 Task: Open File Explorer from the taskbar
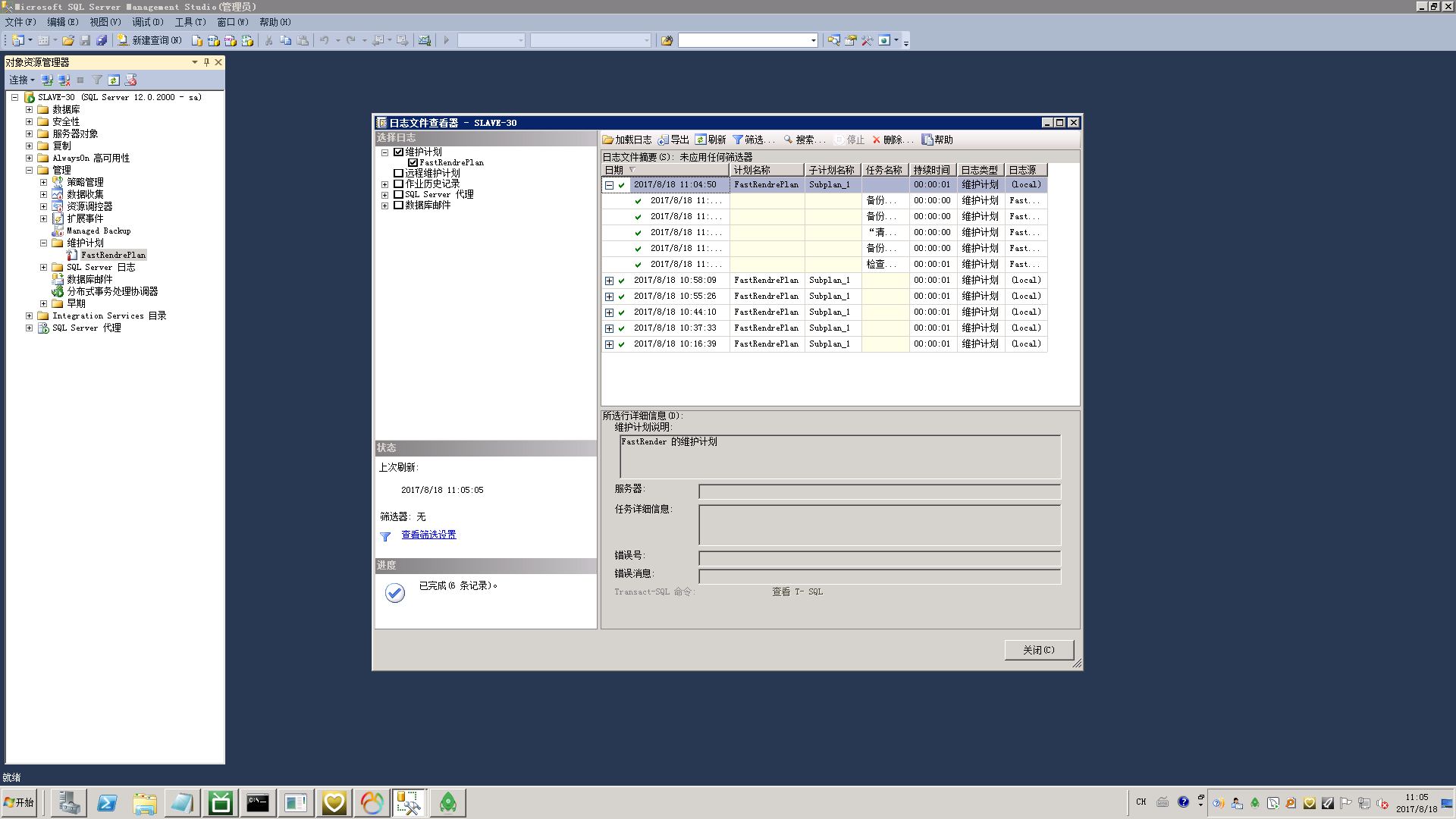click(x=145, y=802)
